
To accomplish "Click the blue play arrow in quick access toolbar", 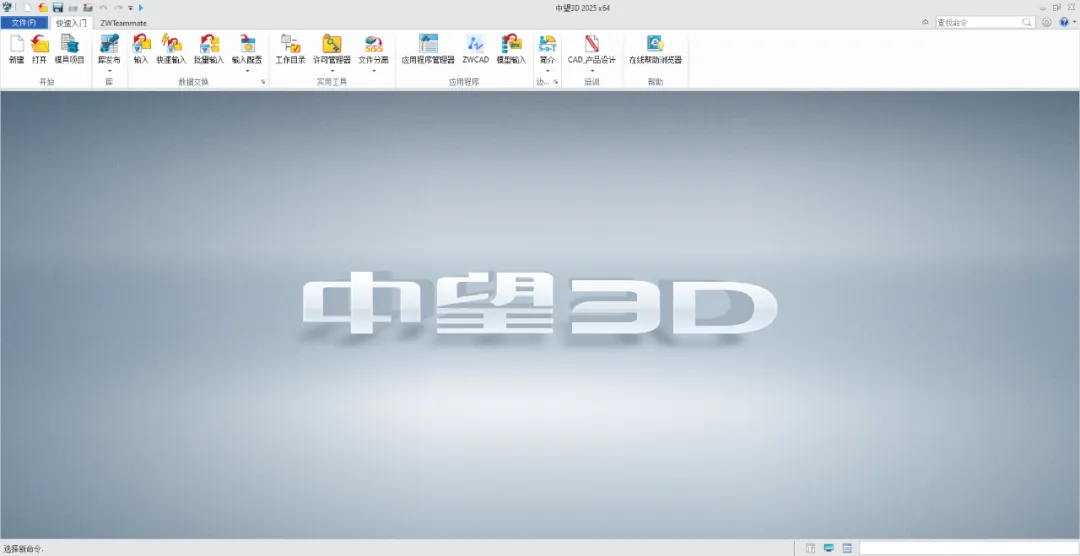I will [141, 8].
